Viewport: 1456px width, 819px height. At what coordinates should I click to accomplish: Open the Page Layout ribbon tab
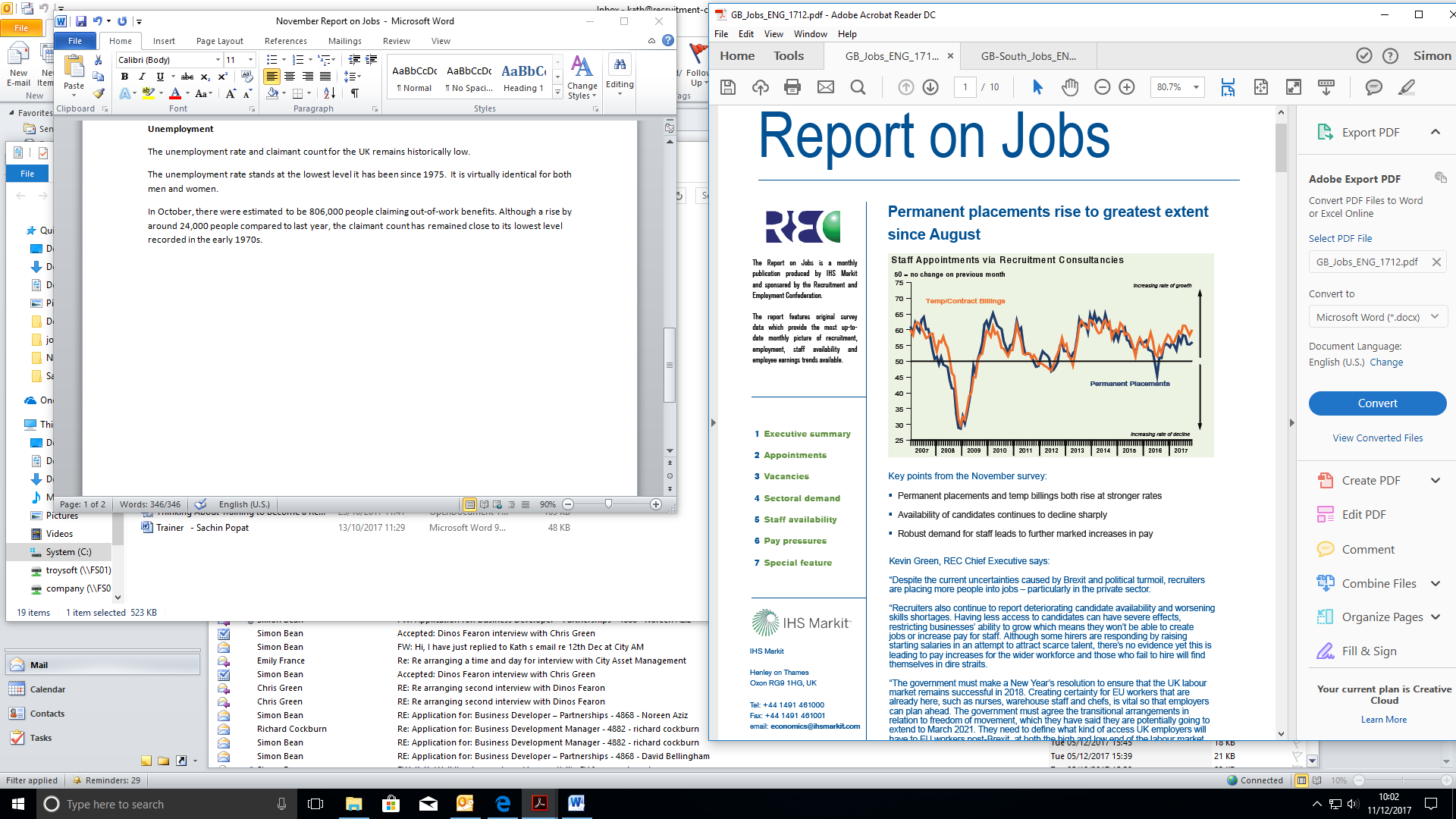click(x=219, y=41)
